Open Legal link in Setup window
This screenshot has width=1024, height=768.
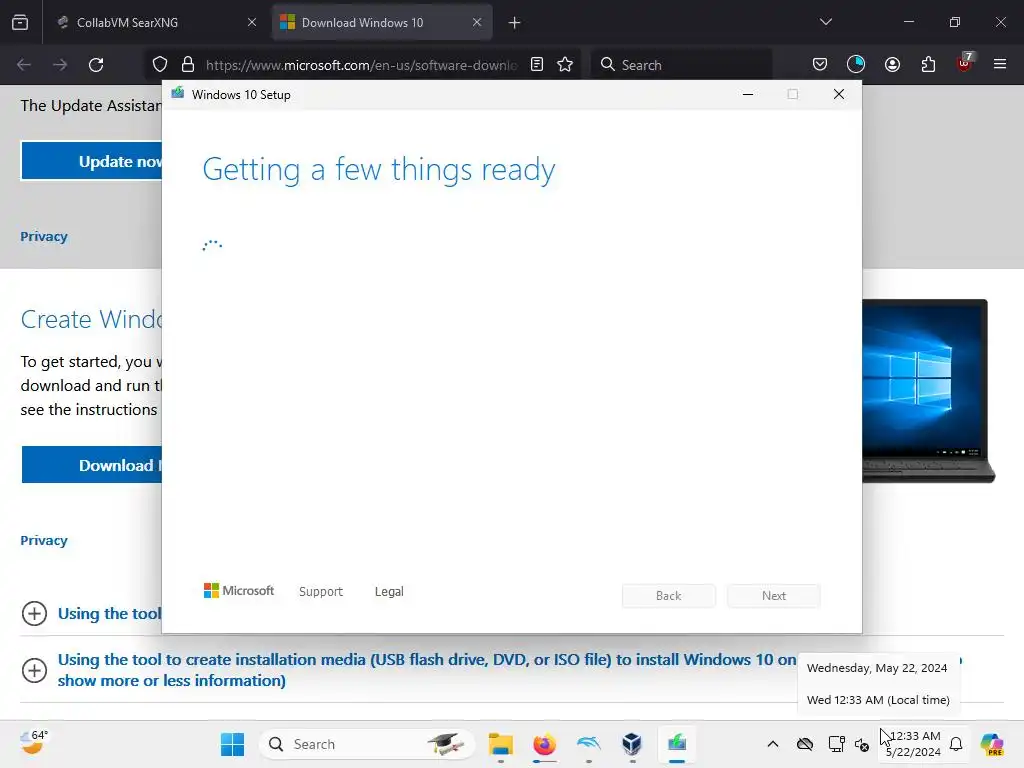tap(389, 592)
